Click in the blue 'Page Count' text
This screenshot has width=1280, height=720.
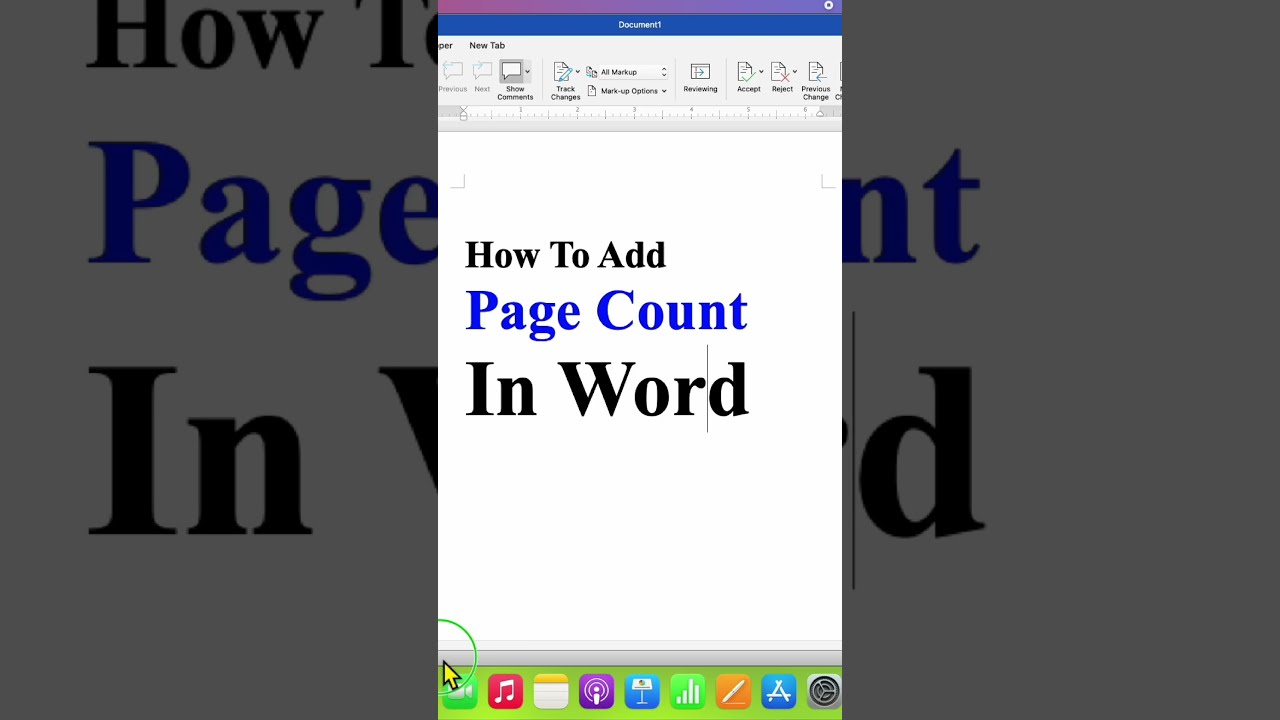click(x=606, y=311)
